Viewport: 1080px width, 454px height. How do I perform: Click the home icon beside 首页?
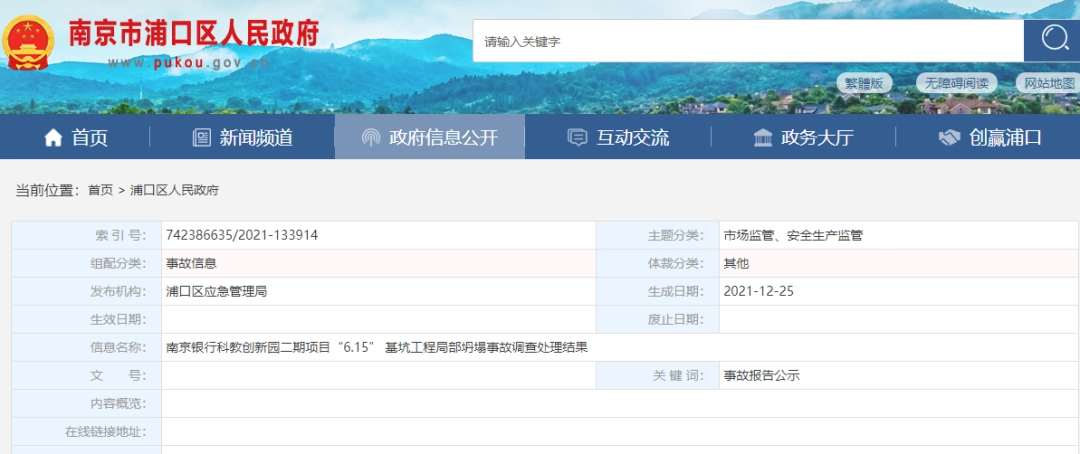point(53,138)
